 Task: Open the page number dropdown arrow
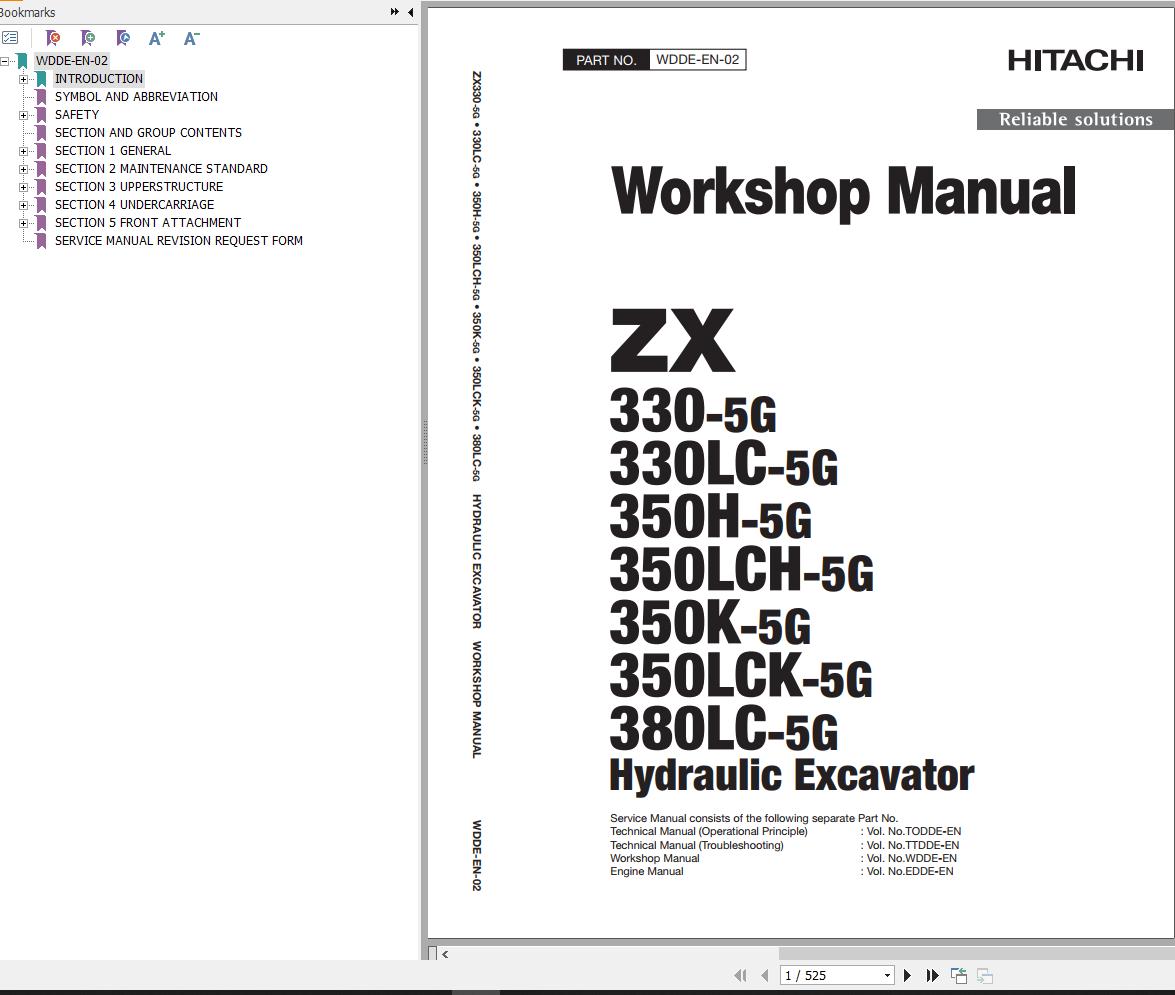(x=887, y=976)
